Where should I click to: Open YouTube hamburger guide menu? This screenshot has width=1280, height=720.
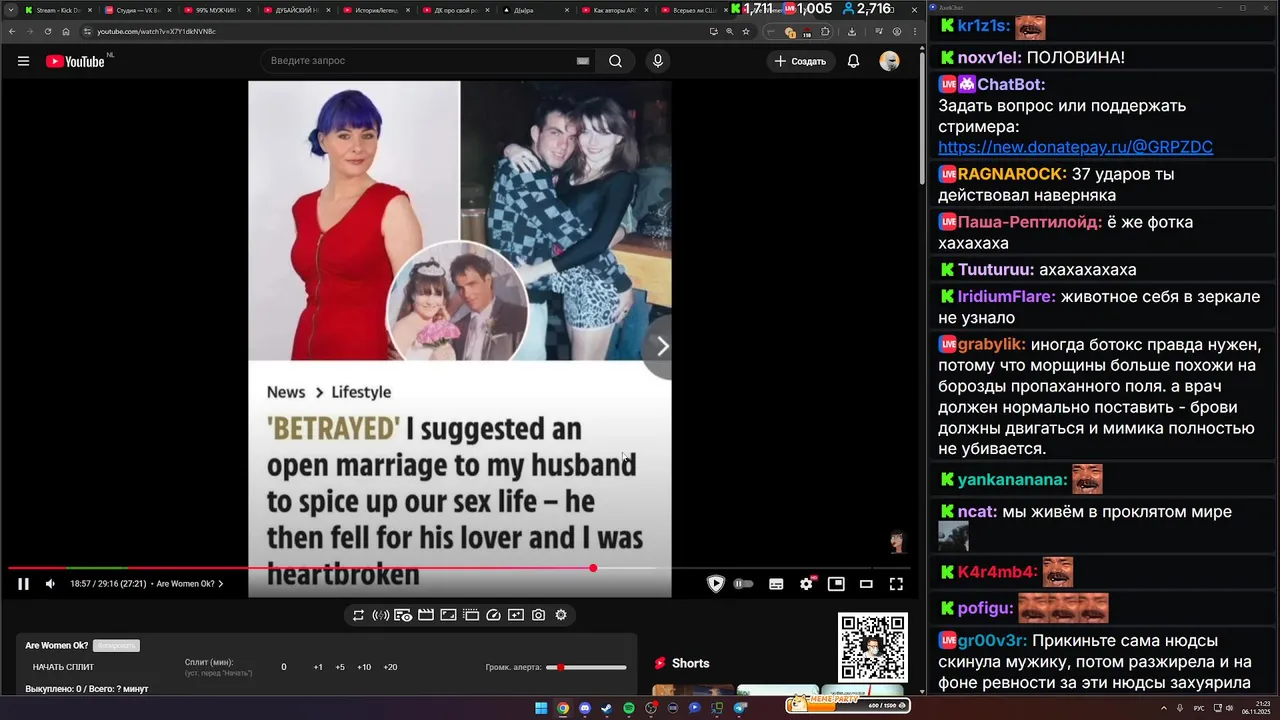pos(23,61)
